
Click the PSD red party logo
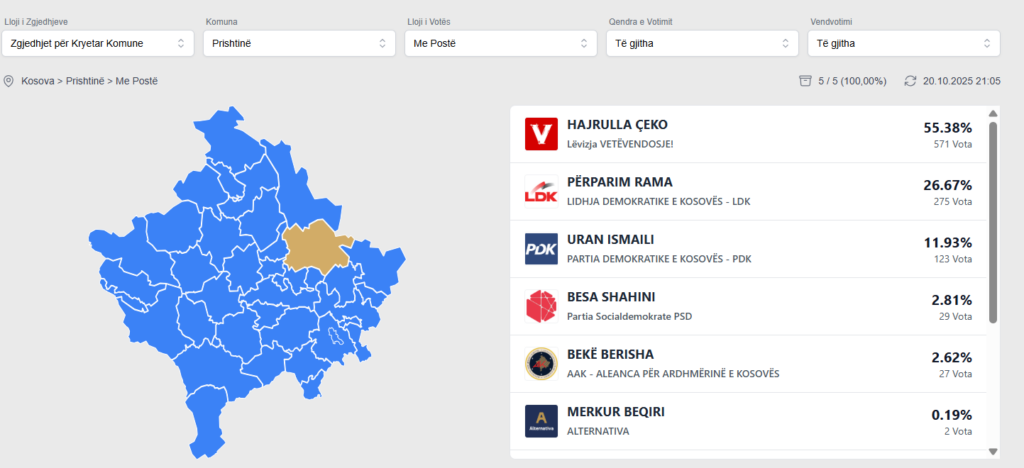[541, 306]
